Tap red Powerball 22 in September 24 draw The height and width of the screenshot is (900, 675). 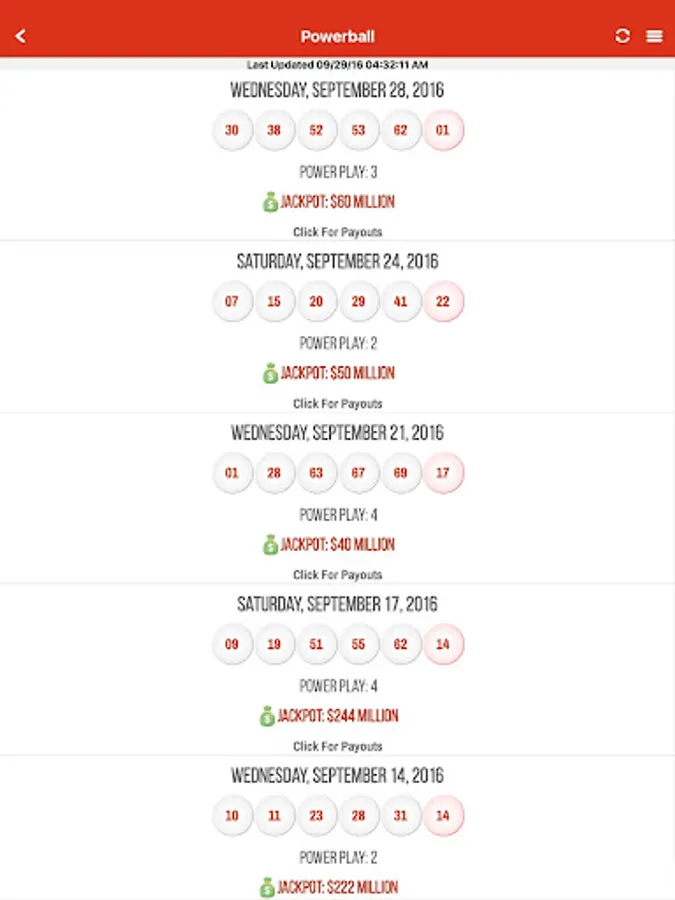443,301
